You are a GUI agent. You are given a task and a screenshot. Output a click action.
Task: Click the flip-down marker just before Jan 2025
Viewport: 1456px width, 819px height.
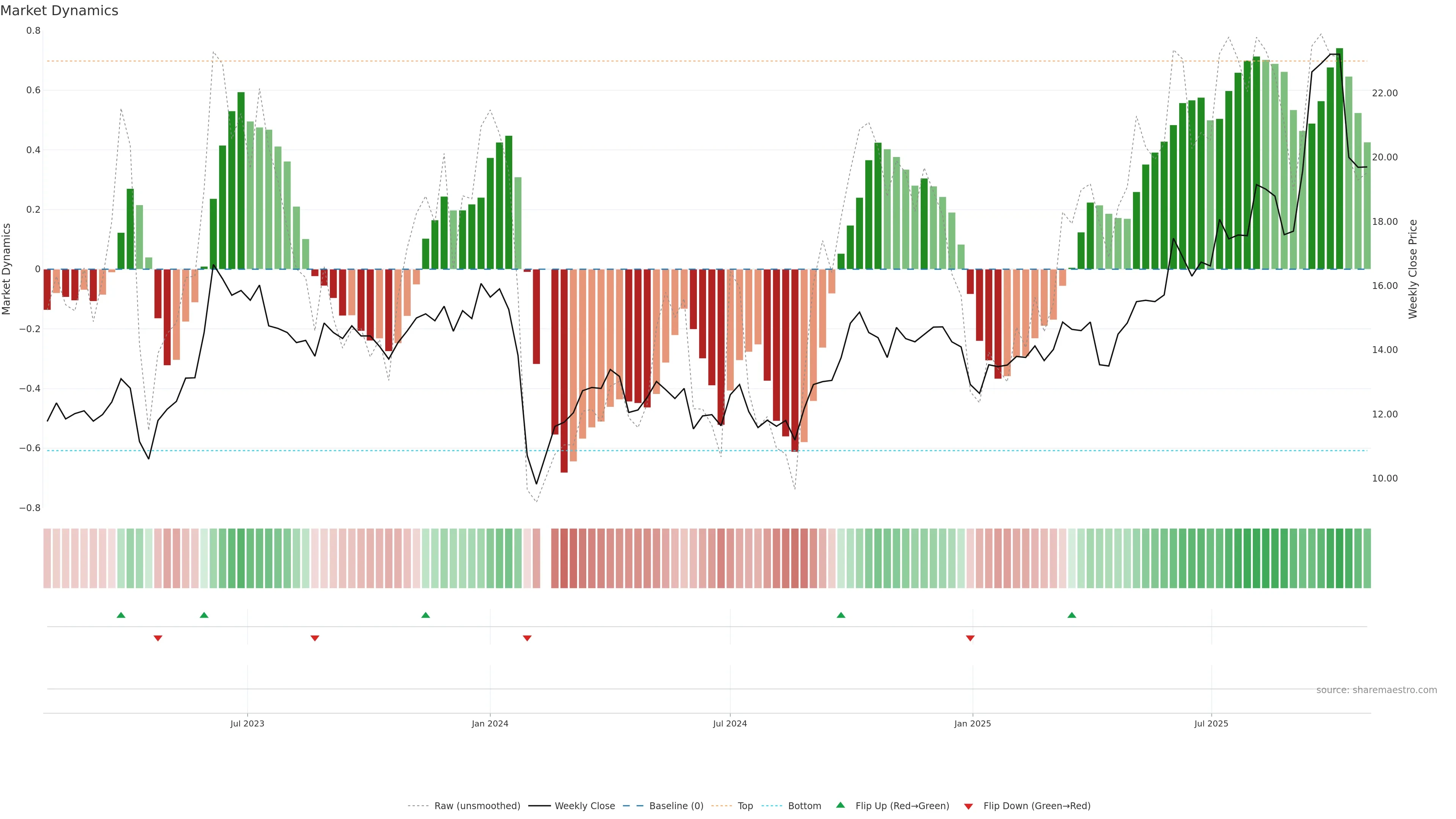970,638
